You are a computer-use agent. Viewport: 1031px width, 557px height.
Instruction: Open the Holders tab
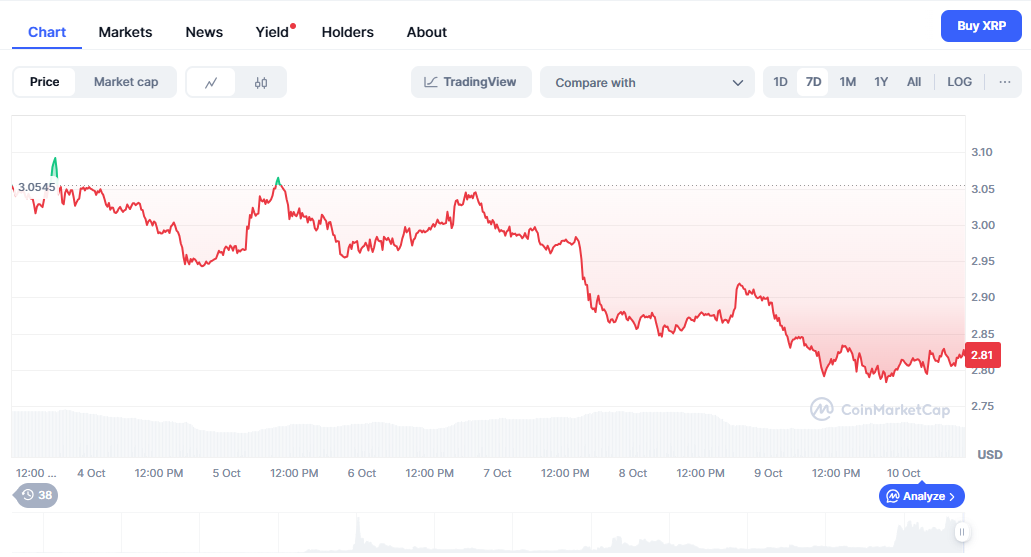pos(347,32)
